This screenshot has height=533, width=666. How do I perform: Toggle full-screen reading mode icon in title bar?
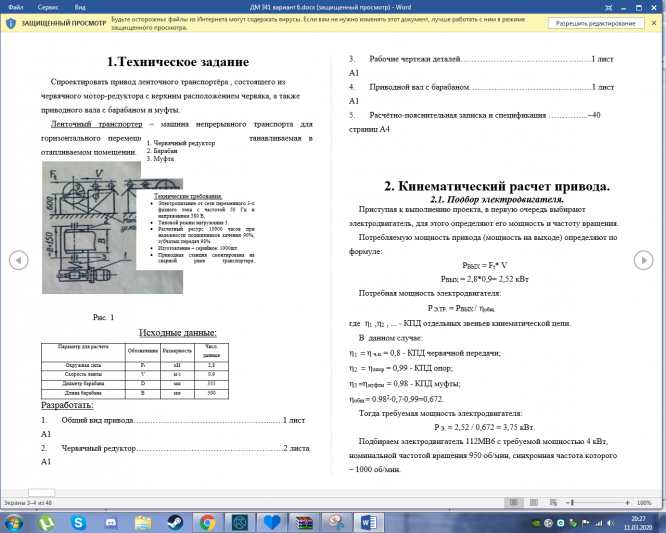pos(609,8)
